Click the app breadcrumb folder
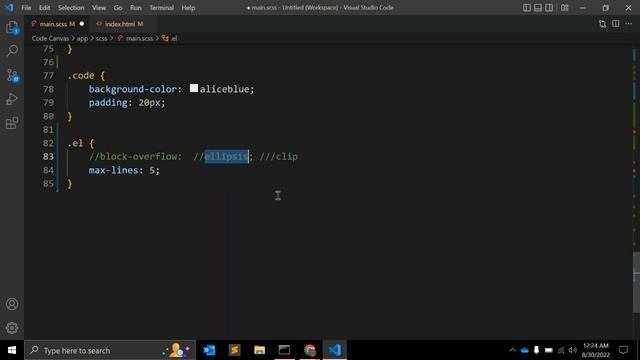The height and width of the screenshot is (360, 640). [82, 38]
